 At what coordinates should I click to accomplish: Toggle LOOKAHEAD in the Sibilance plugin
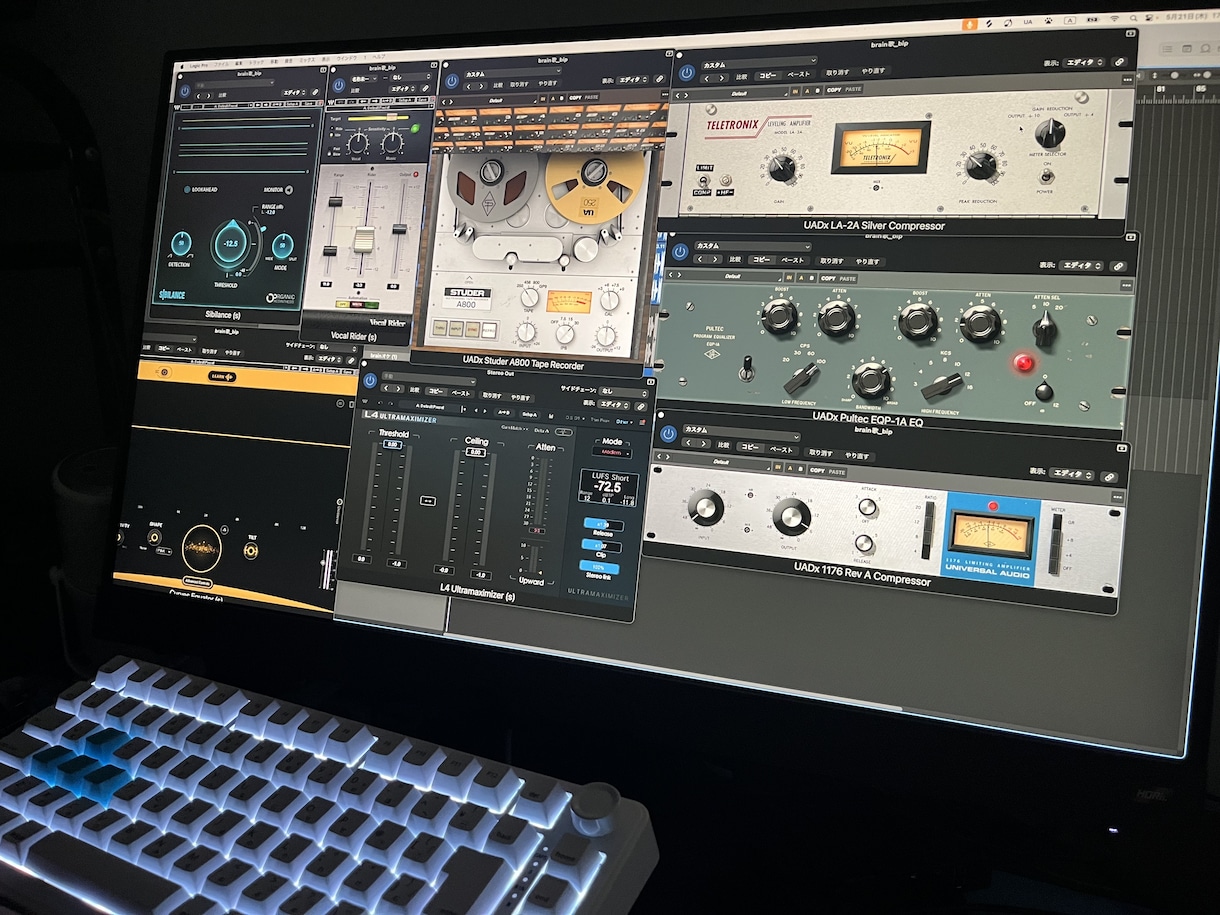point(187,189)
